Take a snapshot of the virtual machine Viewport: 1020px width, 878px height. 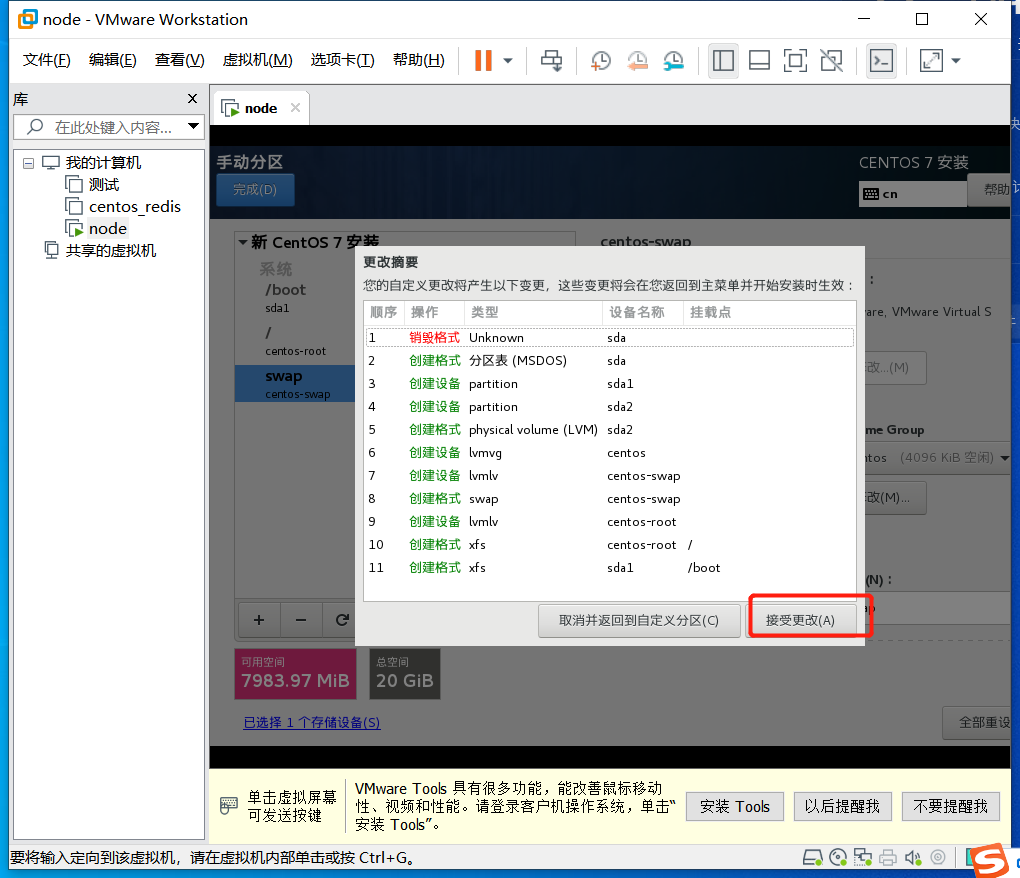click(x=601, y=61)
